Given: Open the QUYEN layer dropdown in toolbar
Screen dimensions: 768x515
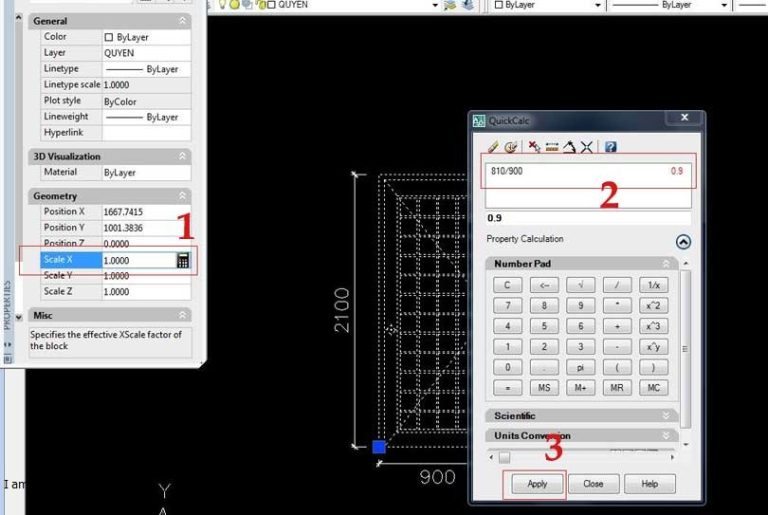Looking at the screenshot, I should pos(434,5).
